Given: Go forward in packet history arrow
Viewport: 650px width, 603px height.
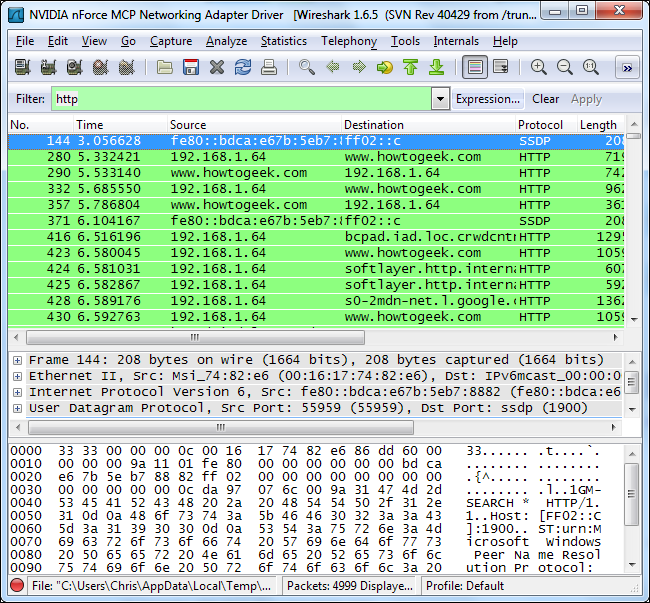Looking at the screenshot, I should (x=359, y=67).
